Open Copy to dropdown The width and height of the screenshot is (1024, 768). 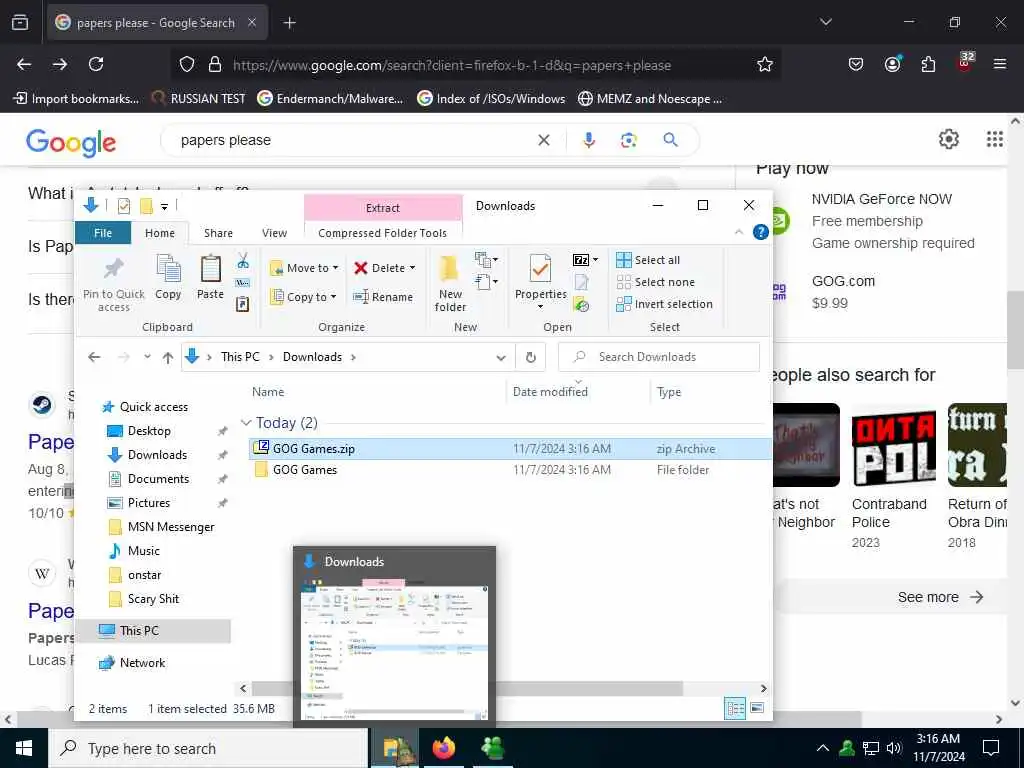(x=304, y=297)
